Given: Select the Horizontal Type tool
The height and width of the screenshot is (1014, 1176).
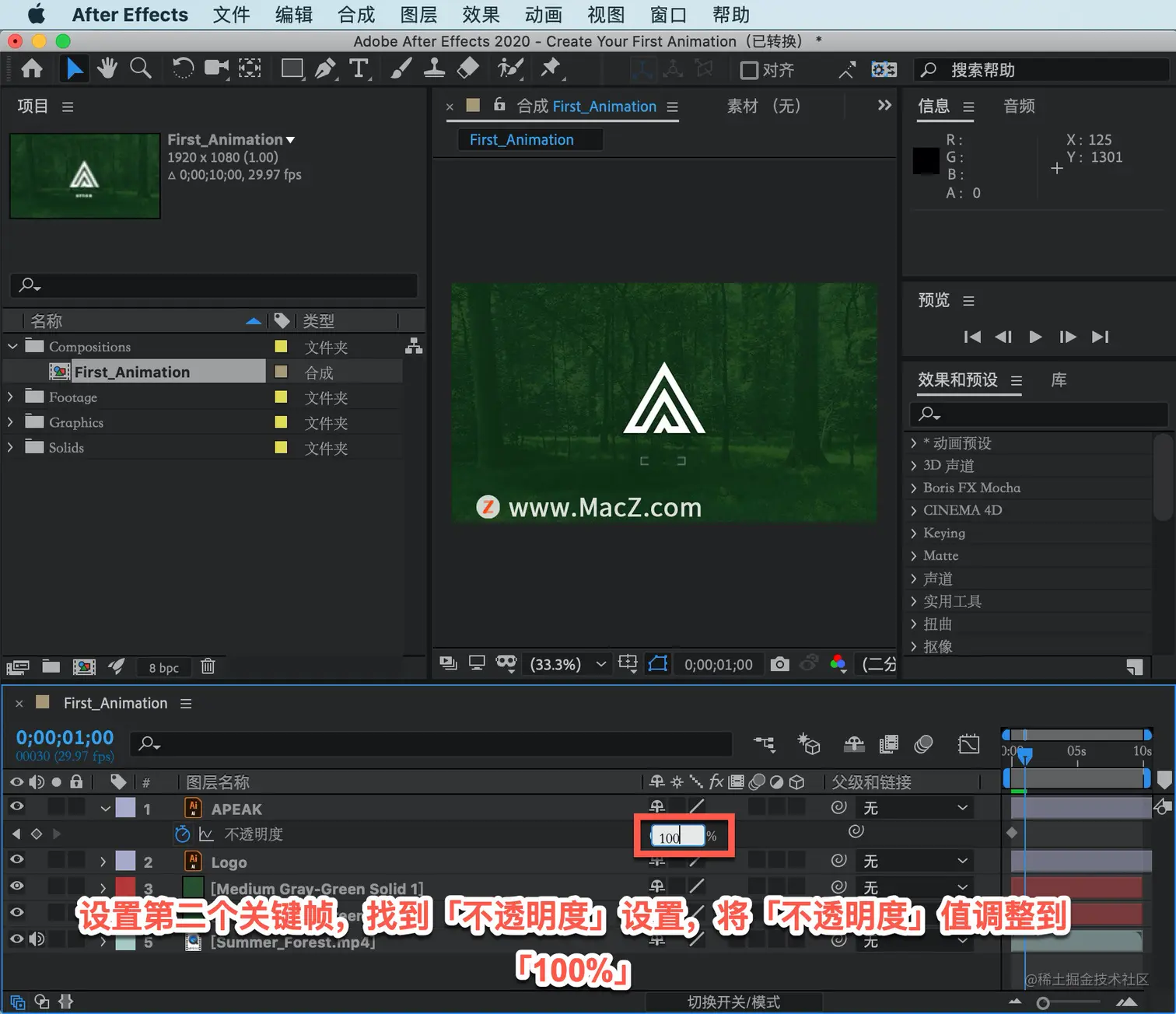Looking at the screenshot, I should (359, 69).
